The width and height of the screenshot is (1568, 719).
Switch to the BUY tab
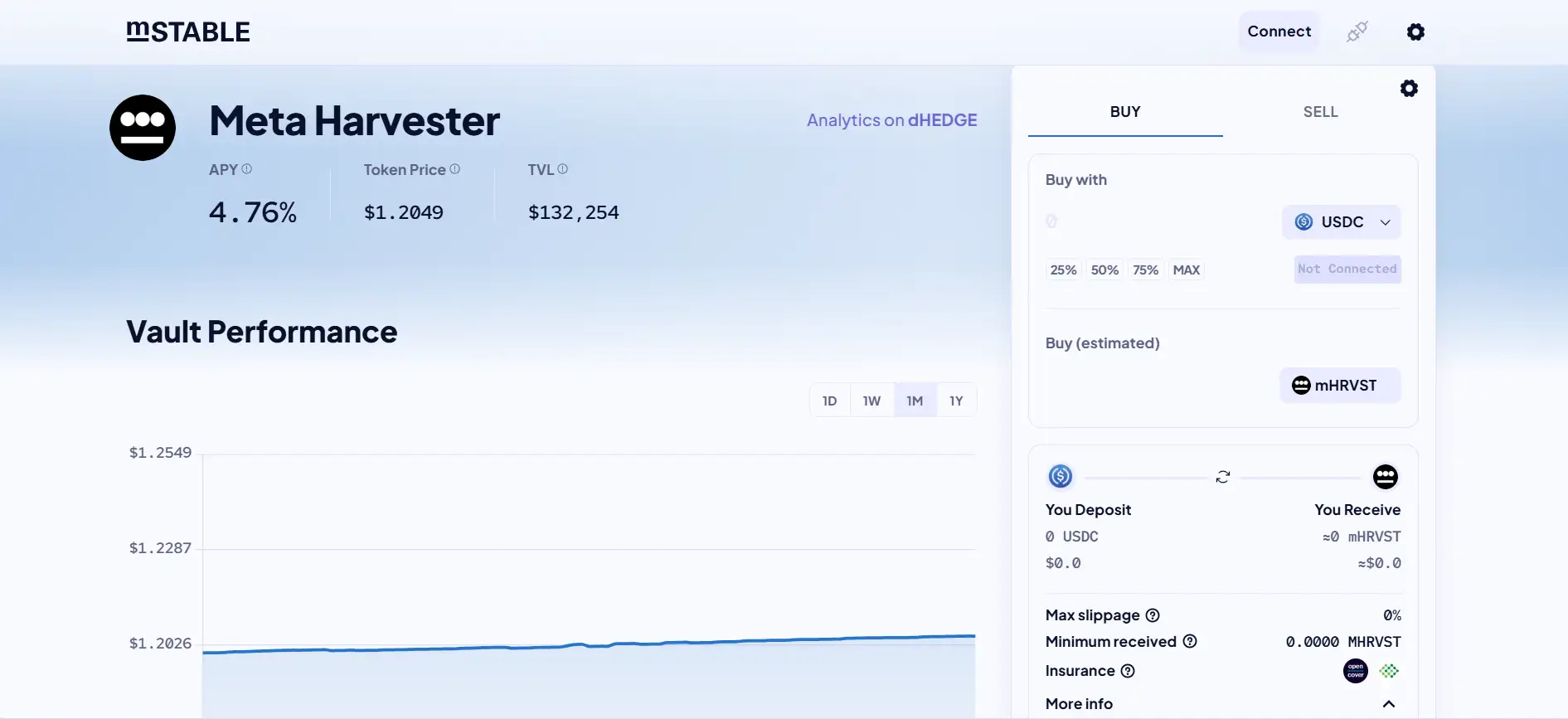click(1124, 112)
